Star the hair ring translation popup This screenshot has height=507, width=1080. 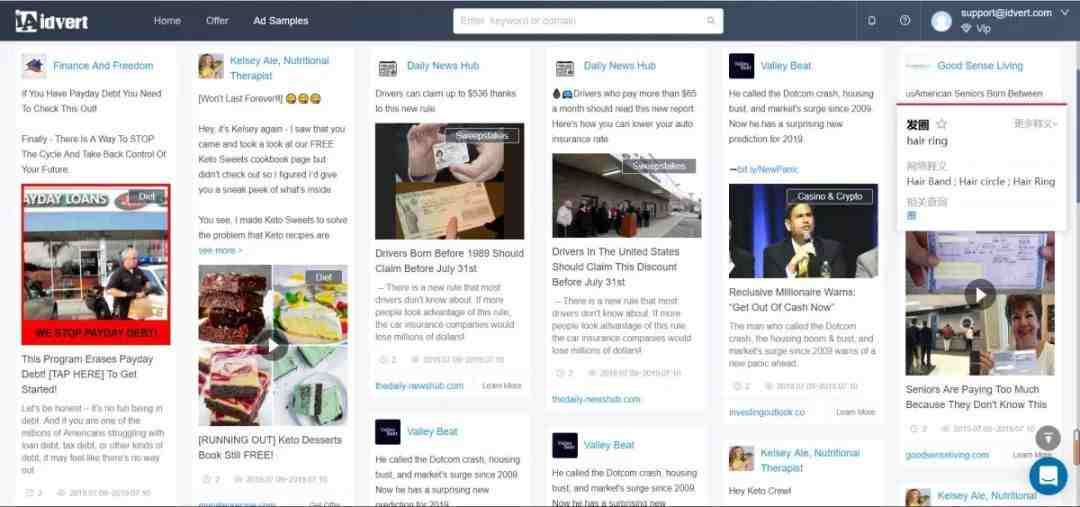(942, 124)
